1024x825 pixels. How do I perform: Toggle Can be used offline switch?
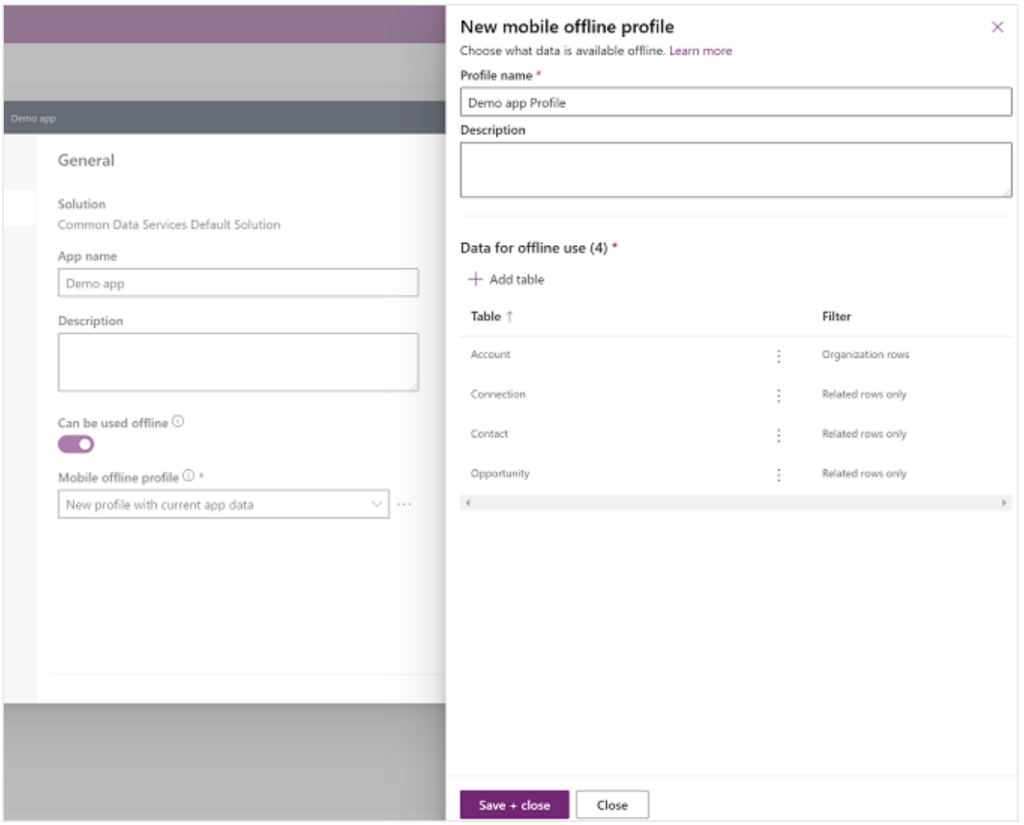(x=76, y=444)
